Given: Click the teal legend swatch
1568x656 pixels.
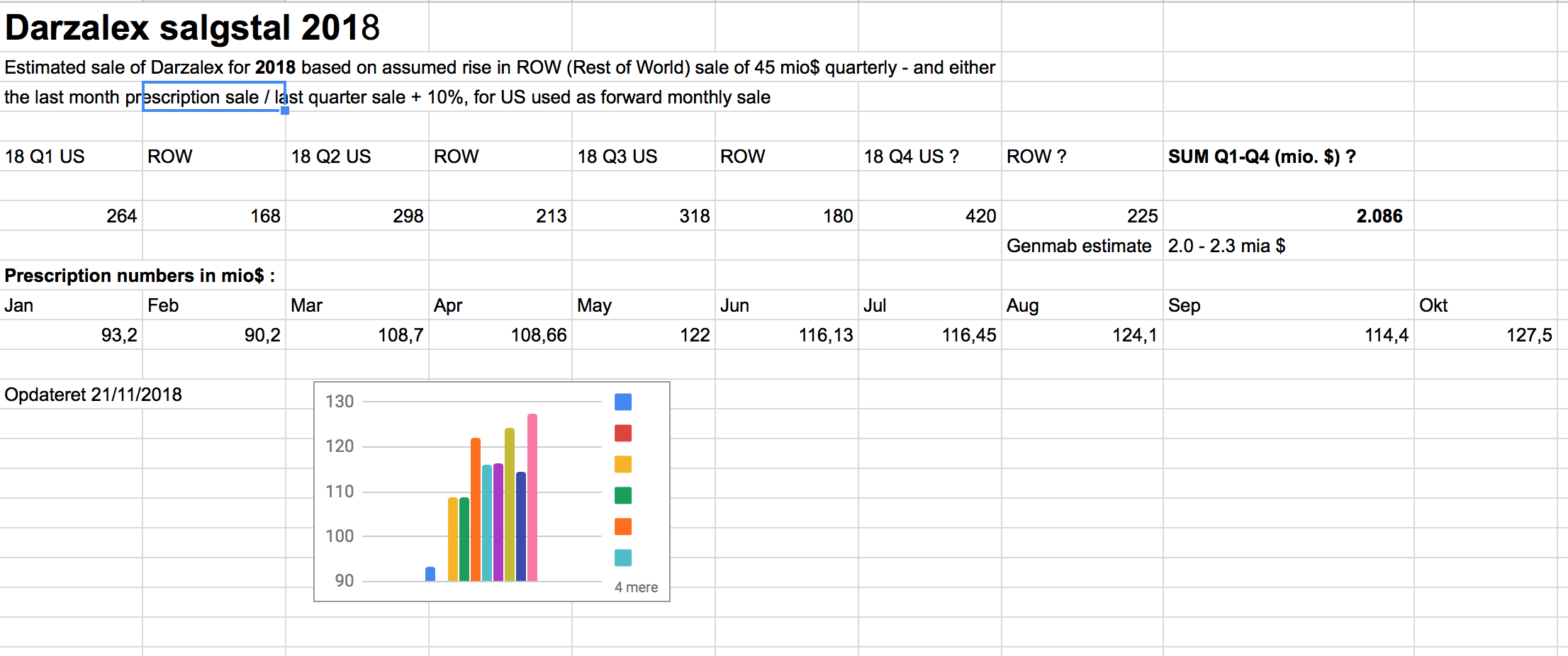Looking at the screenshot, I should pos(623,558).
